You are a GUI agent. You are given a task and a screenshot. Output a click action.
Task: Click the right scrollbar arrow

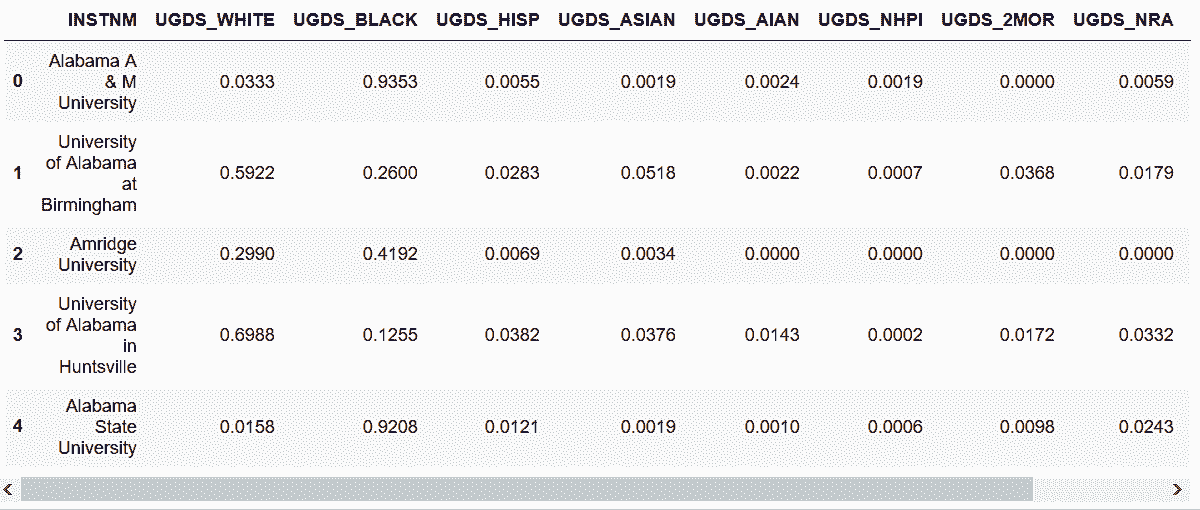coord(1177,489)
